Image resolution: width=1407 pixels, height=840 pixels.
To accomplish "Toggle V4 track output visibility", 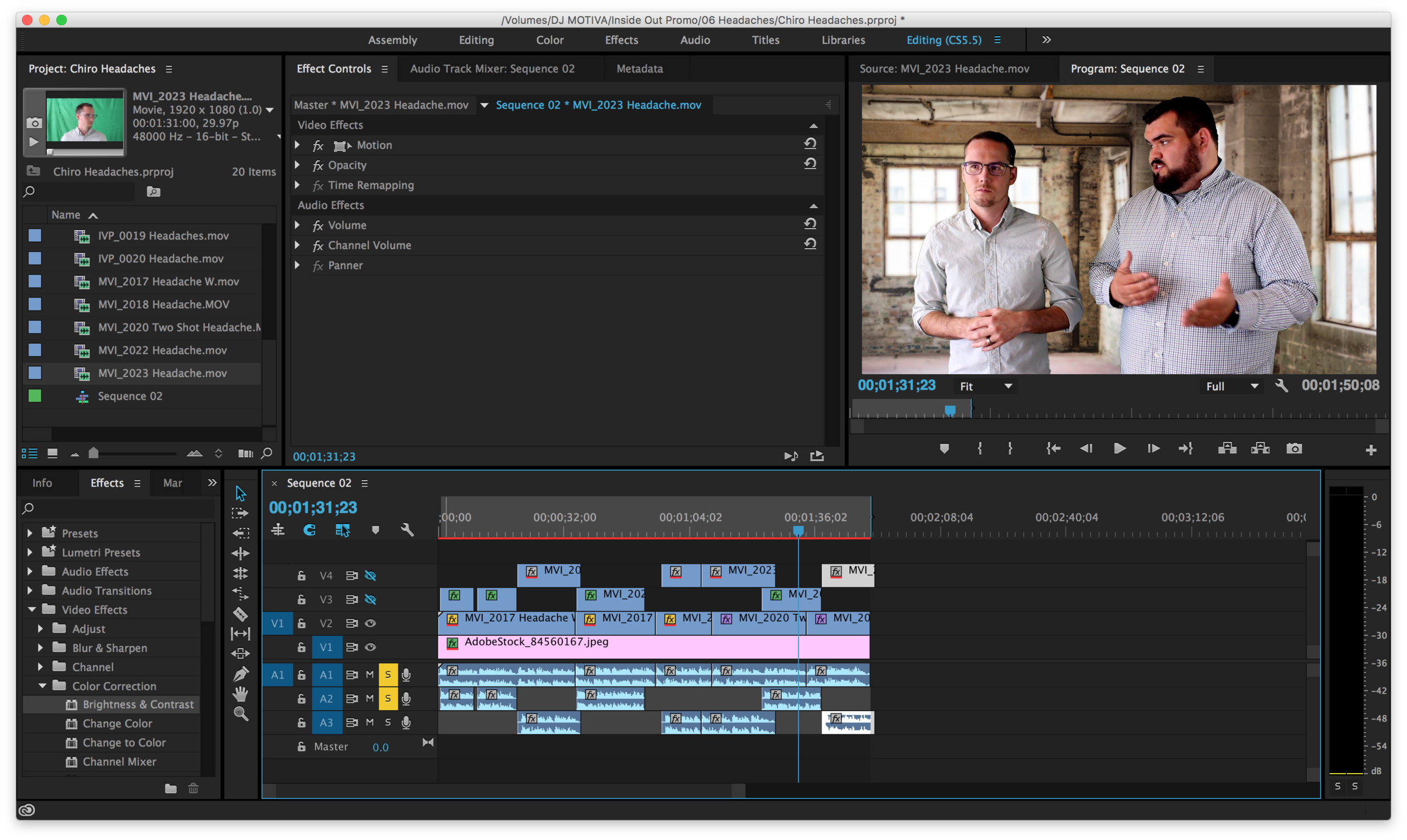I will pos(370,576).
